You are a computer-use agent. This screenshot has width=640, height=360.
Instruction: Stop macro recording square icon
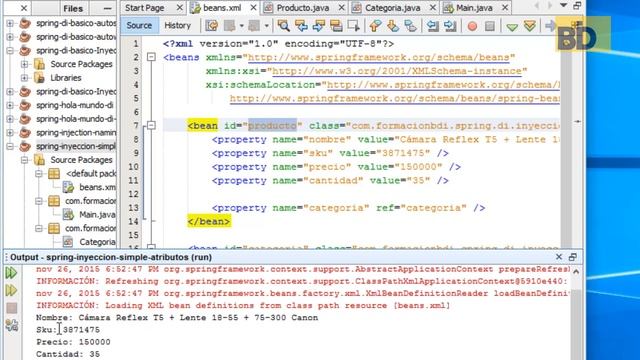coord(490,26)
